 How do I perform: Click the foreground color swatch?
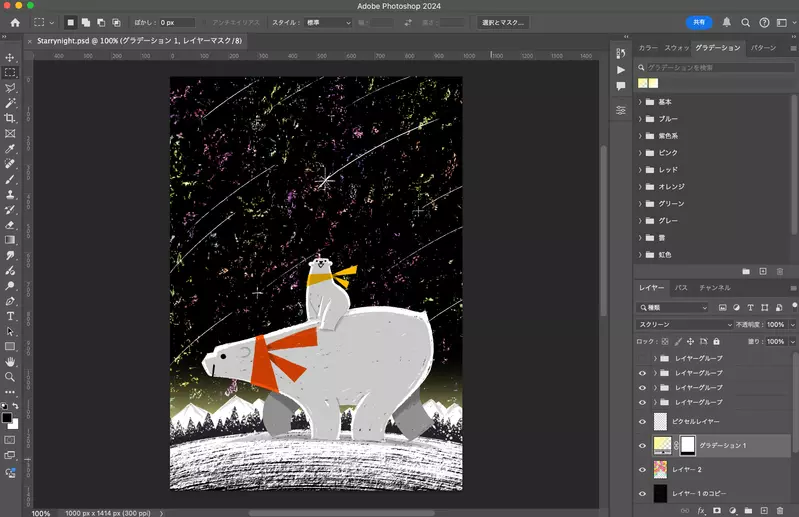pos(7,417)
